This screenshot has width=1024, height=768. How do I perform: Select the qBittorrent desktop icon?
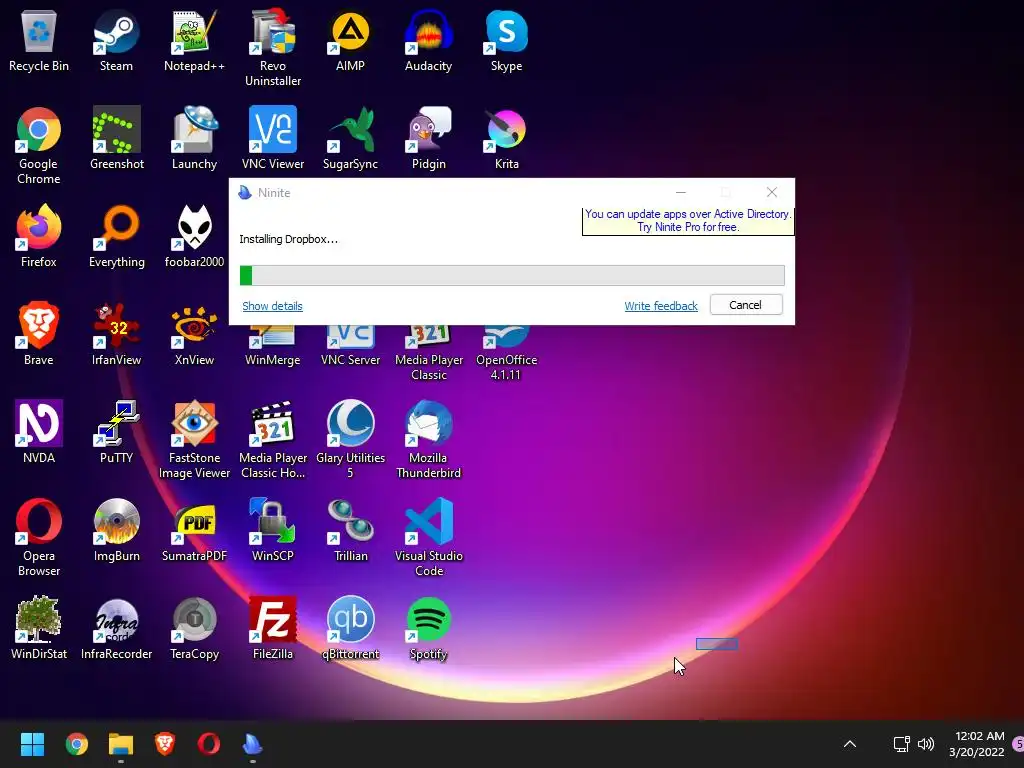[x=351, y=628]
